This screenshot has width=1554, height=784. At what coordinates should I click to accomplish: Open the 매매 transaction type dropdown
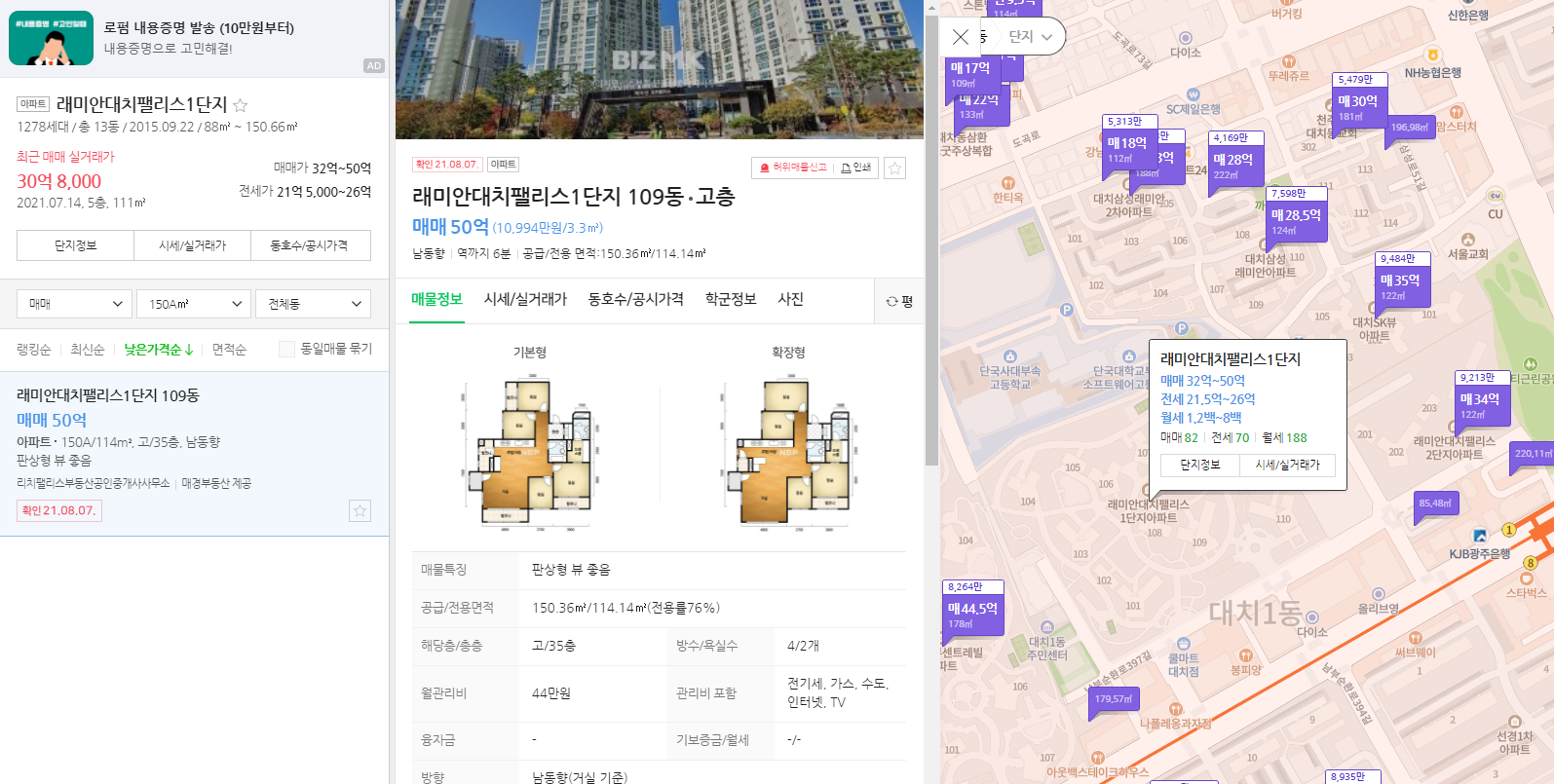pos(74,304)
